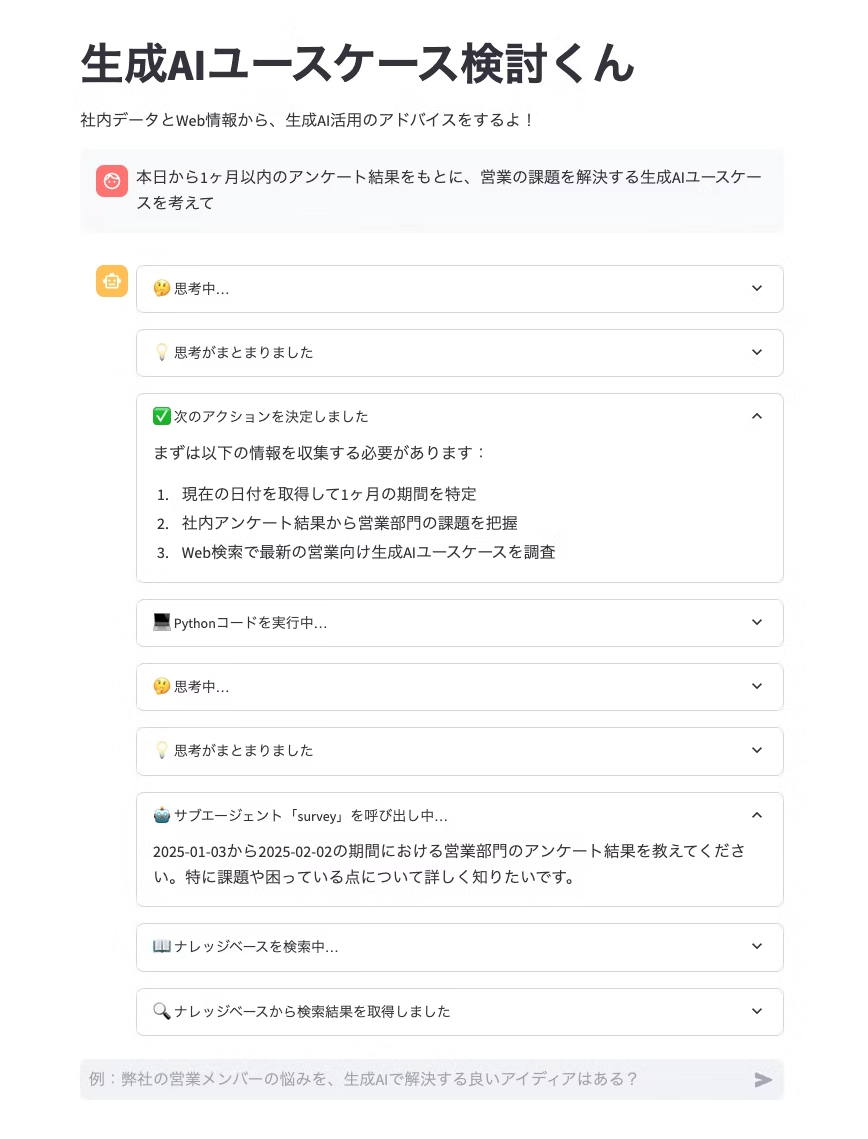Expand the ナレッジベースから検索結果を取得しました card
868x1139 pixels.
pos(757,1011)
